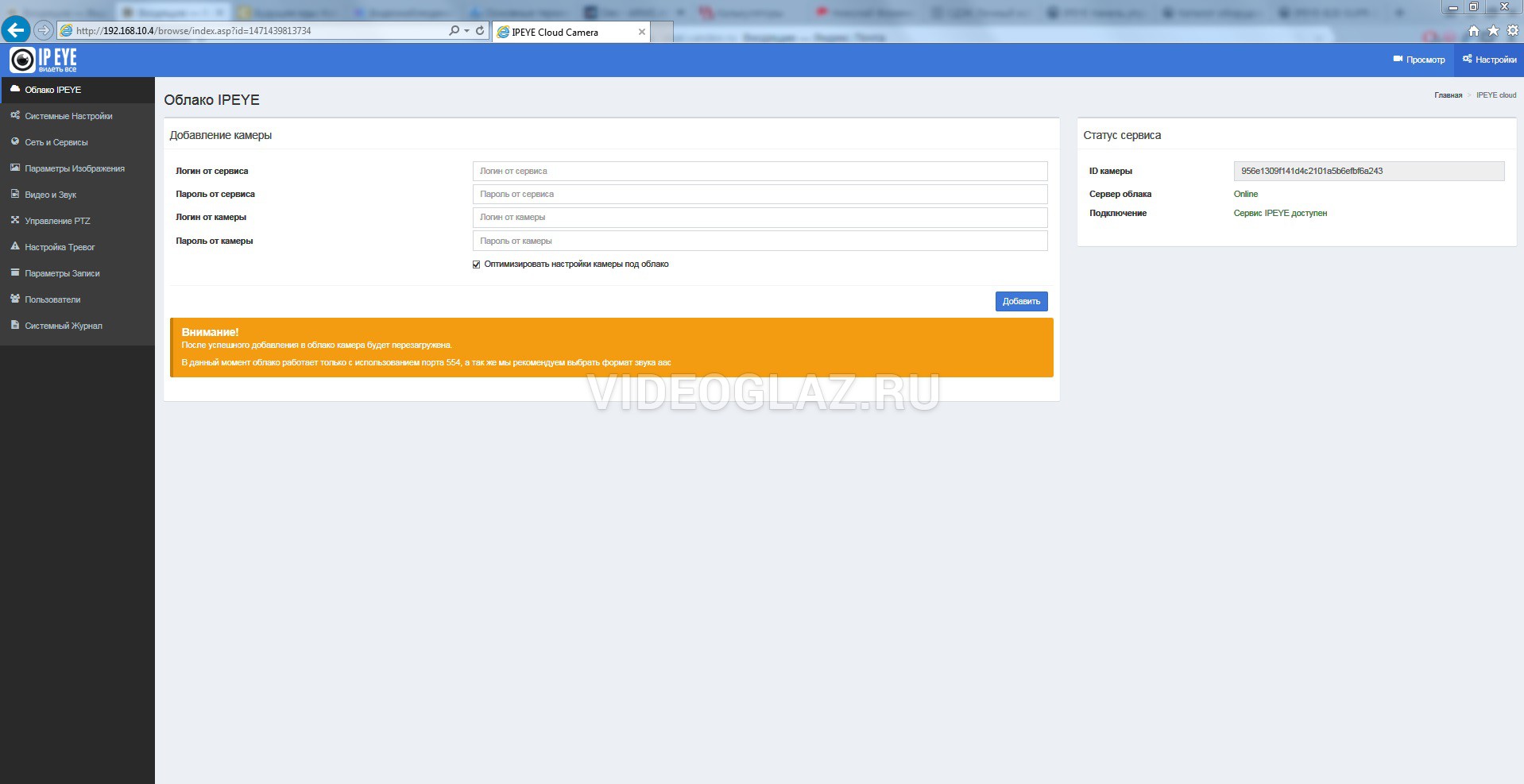
Task: Click the Логин от камеры input field
Action: (x=760, y=217)
